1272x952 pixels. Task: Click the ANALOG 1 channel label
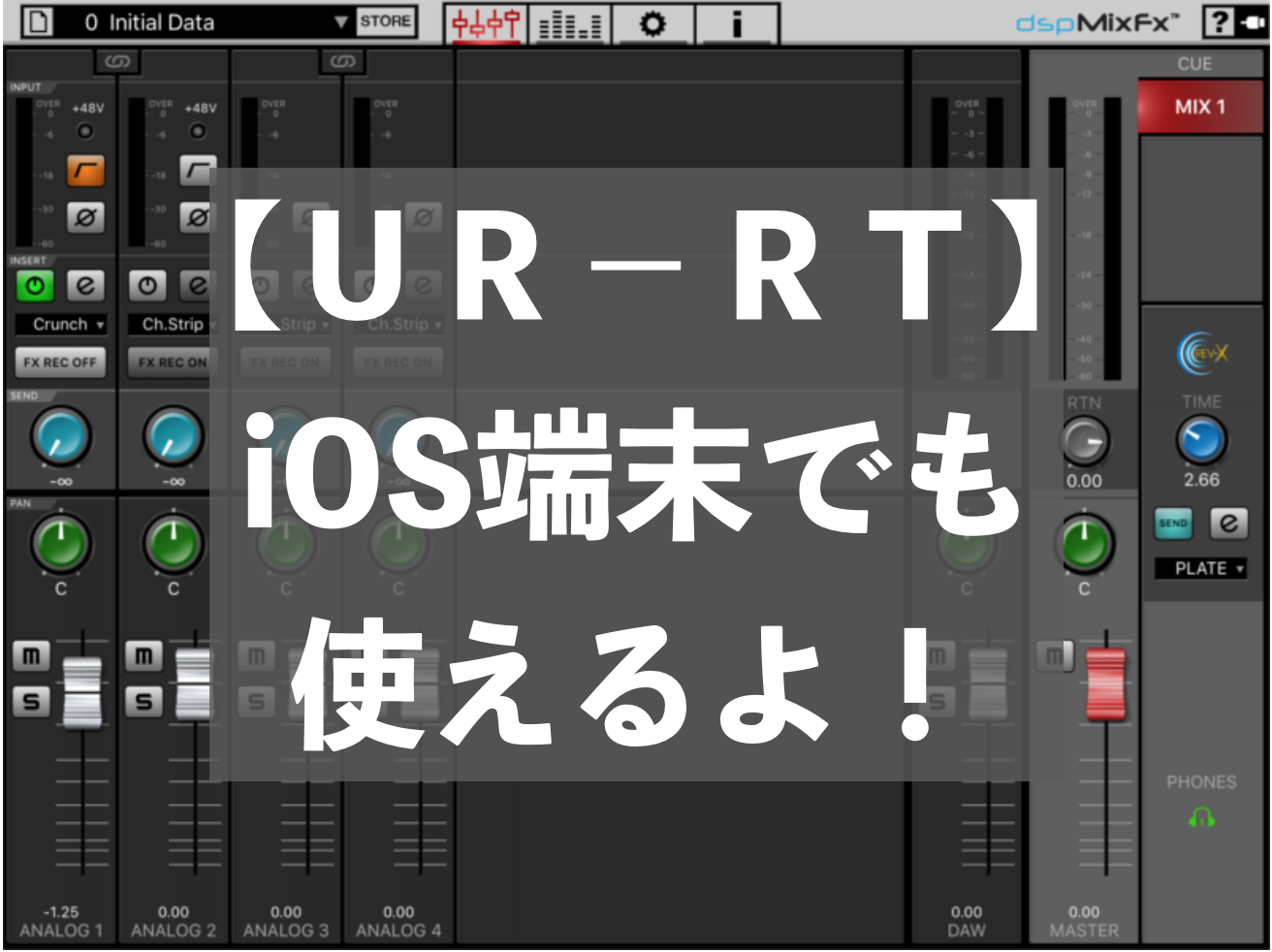[x=61, y=931]
